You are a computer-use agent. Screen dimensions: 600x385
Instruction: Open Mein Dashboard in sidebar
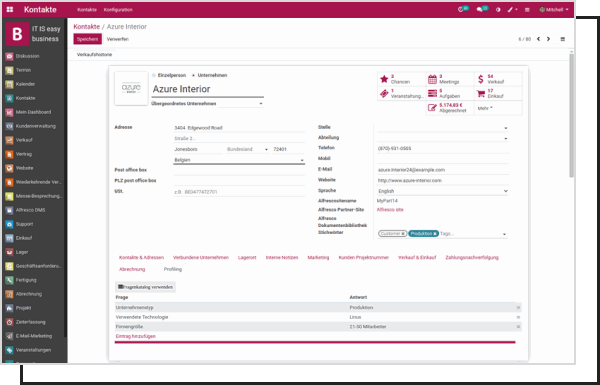pyautogui.click(x=34, y=112)
